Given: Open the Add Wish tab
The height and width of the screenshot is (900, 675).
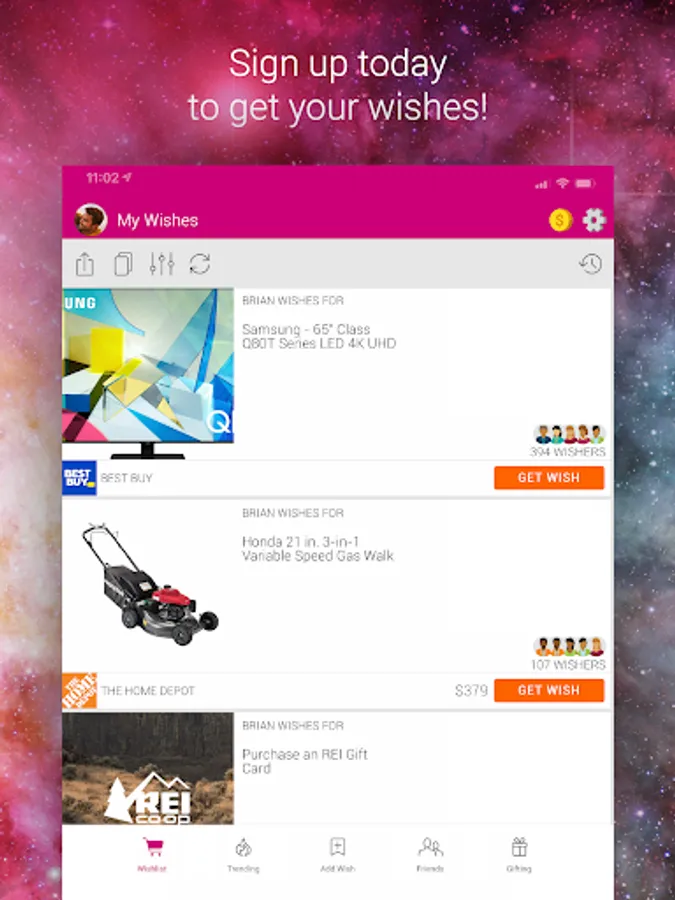Looking at the screenshot, I should coord(338,855).
